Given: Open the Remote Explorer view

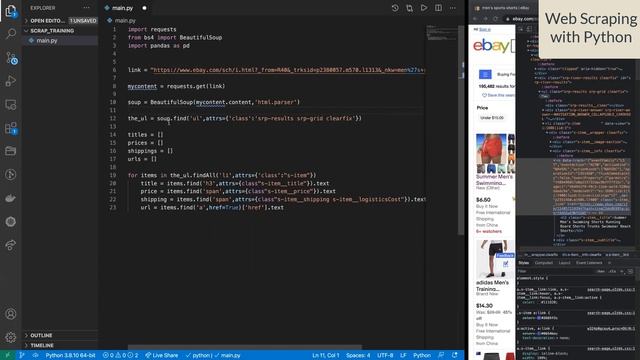Looking at the screenshot, I should [x=11, y=104].
